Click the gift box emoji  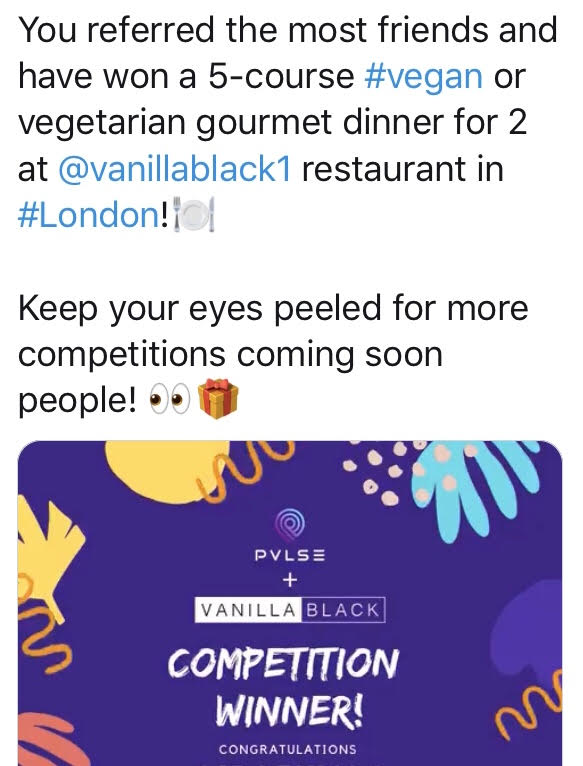[217, 399]
